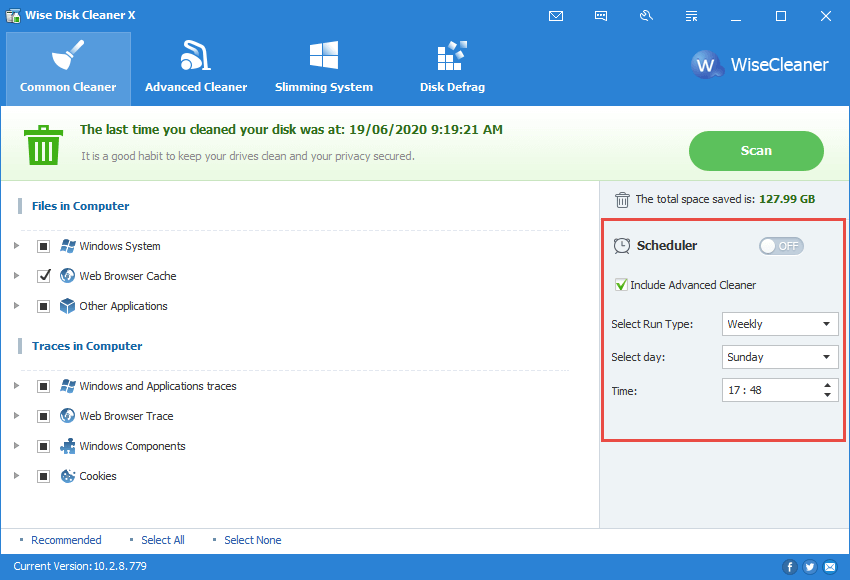Expand the Windows System tree node
The height and width of the screenshot is (580, 850).
point(17,246)
